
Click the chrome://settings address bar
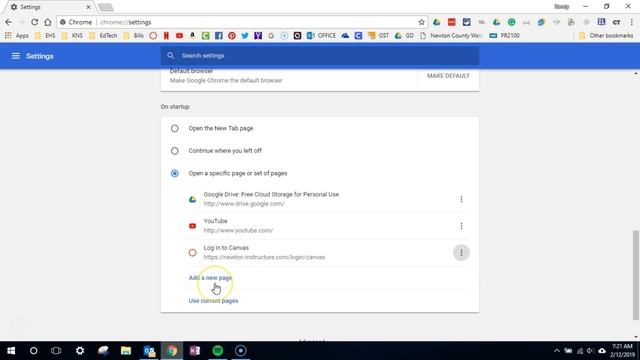click(x=242, y=22)
